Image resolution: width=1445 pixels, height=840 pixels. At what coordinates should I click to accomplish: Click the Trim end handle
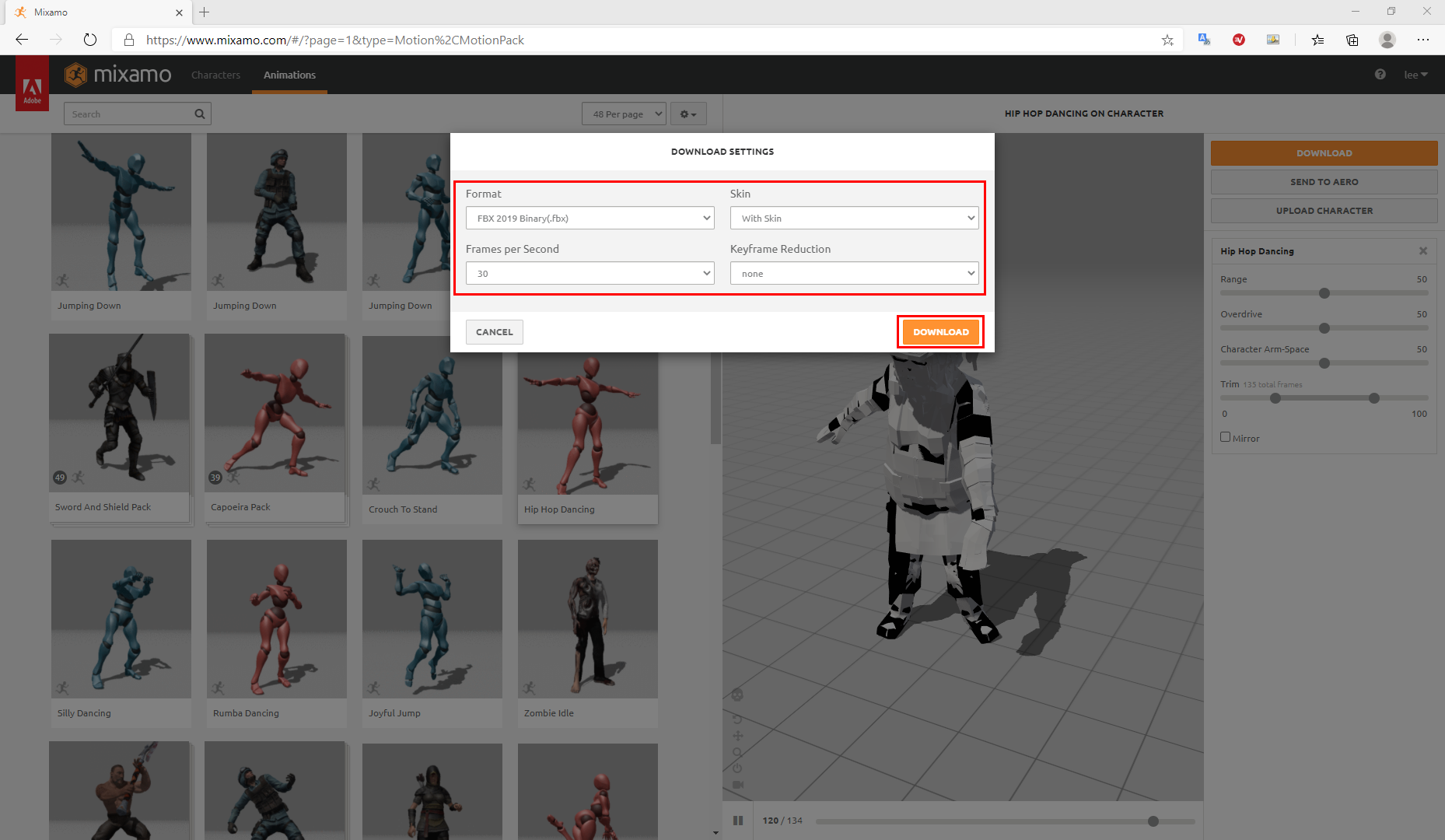1374,398
